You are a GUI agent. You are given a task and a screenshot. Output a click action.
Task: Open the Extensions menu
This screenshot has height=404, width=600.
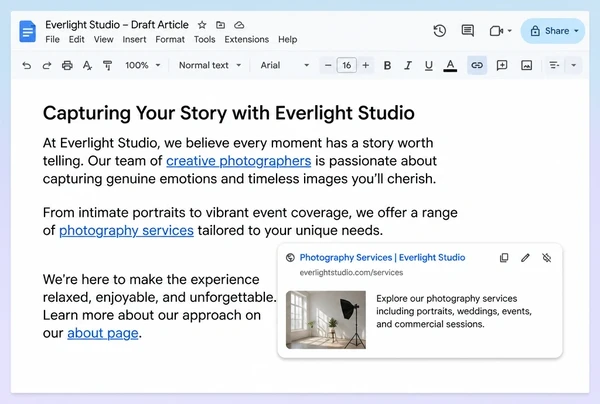pos(246,39)
